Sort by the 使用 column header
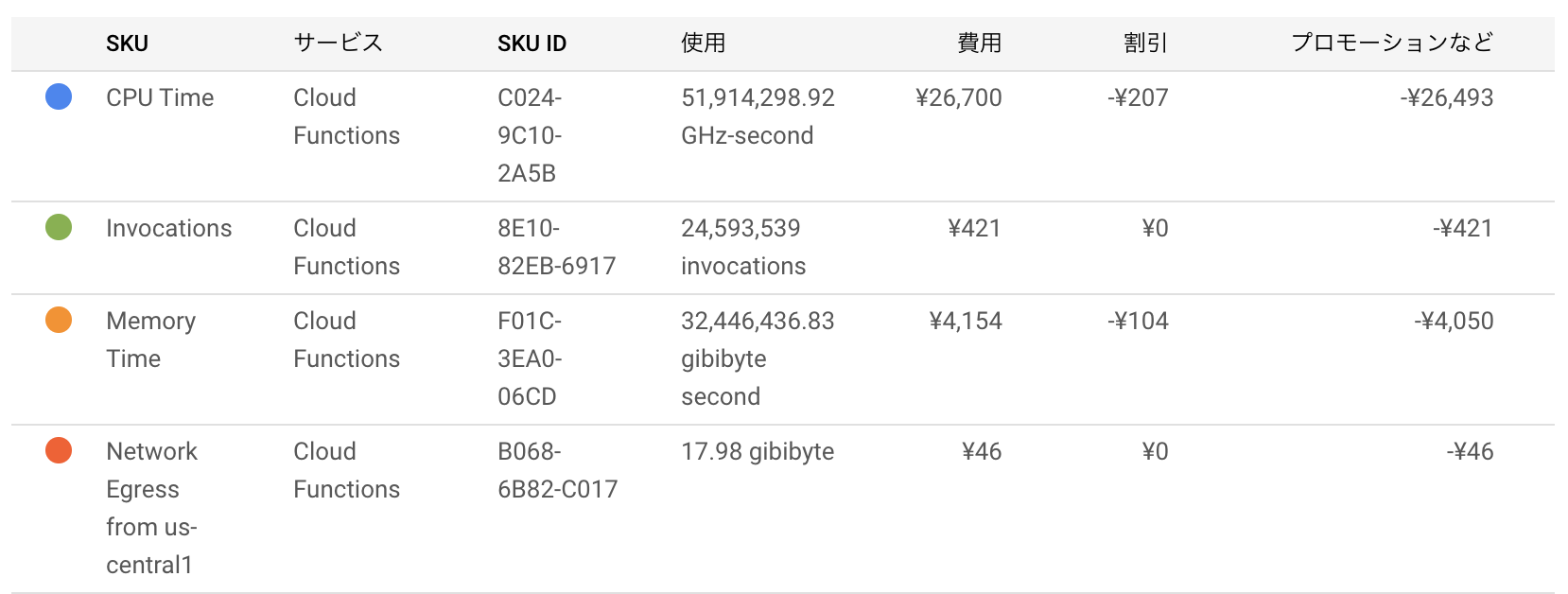 pos(703,43)
